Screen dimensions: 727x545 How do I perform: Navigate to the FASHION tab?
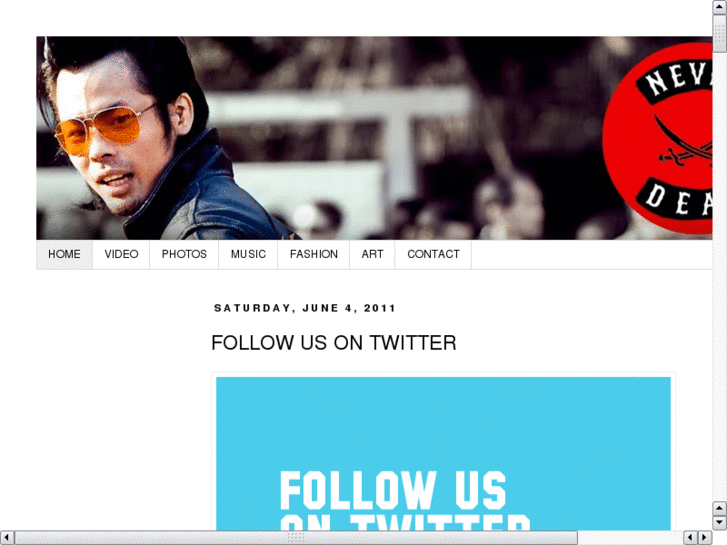[313, 254]
